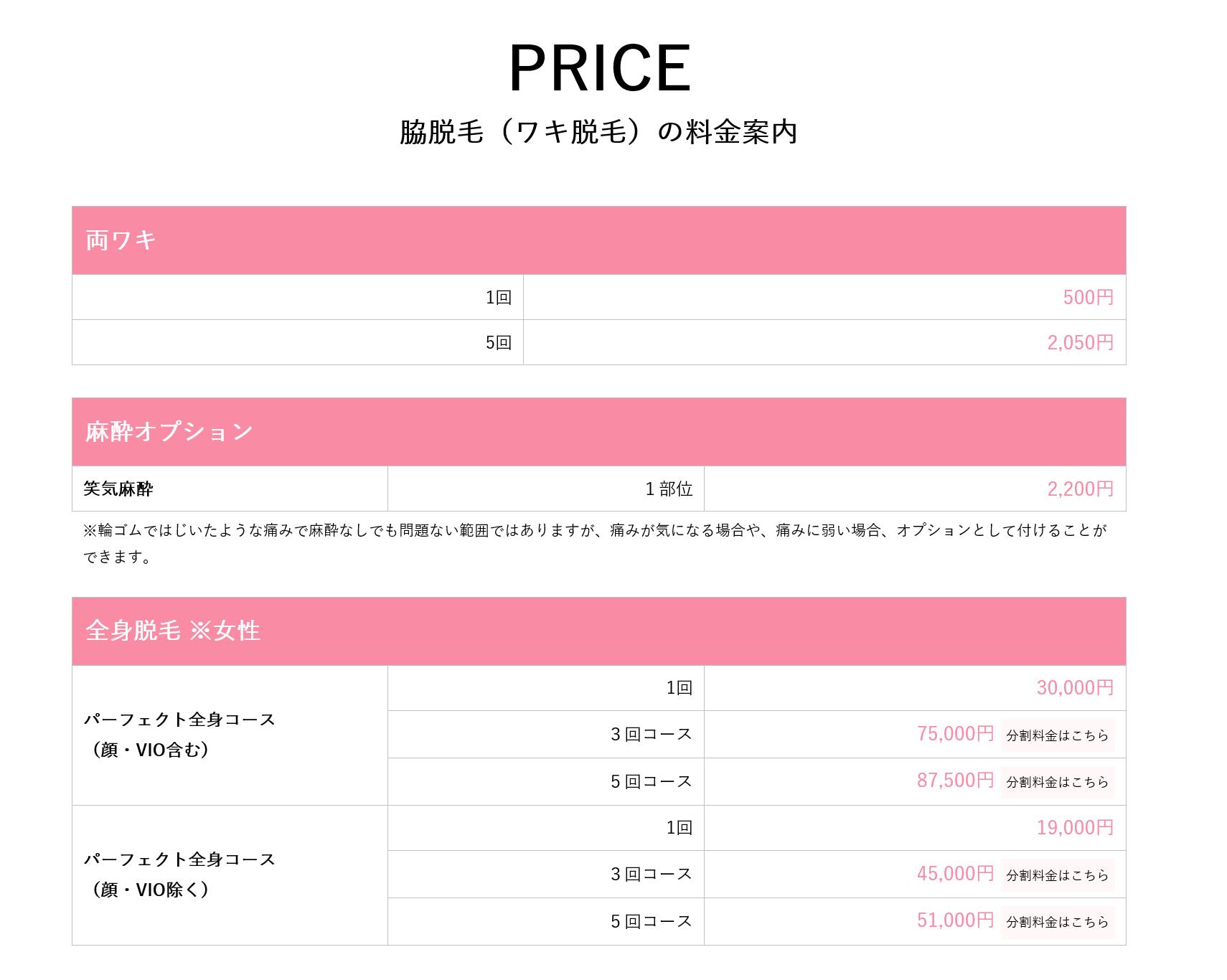Open installment pricing link beside 75,000円
The height and width of the screenshot is (980, 1227).
pyautogui.click(x=1057, y=735)
